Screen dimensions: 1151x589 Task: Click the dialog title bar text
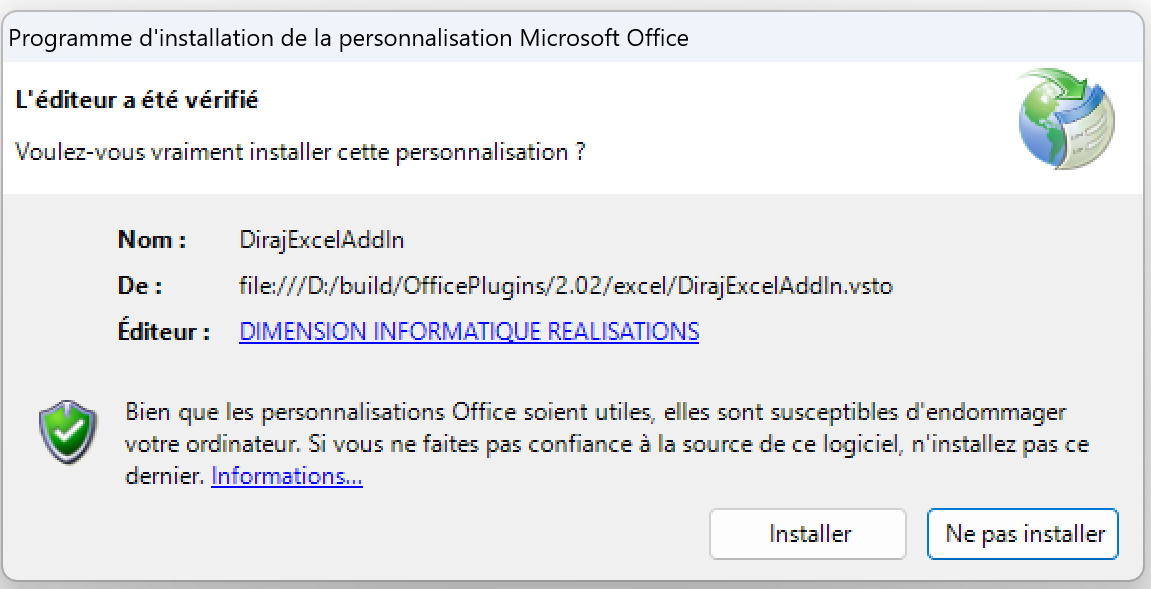349,37
